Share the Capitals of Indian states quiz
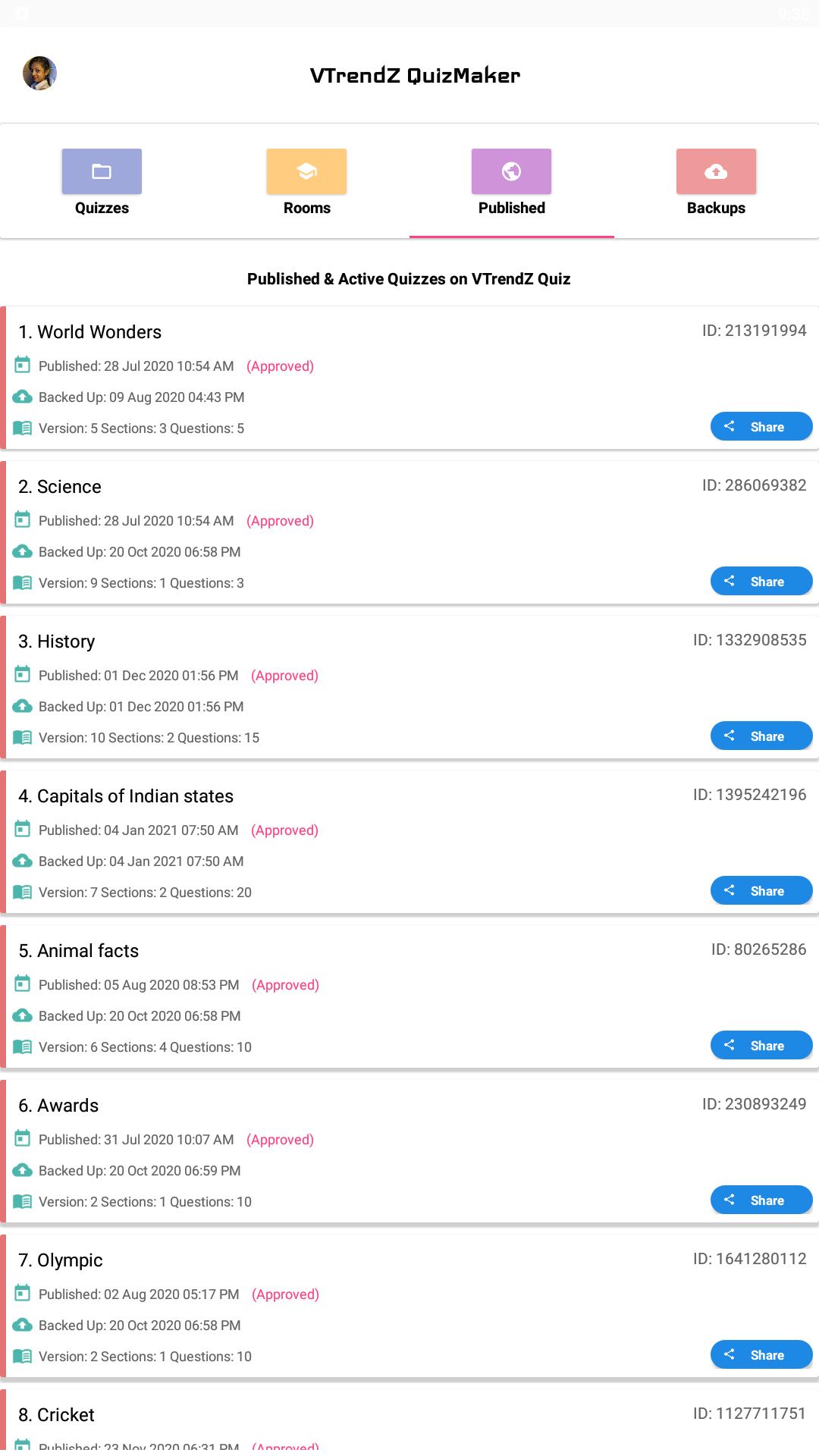Image resolution: width=819 pixels, height=1456 pixels. tap(761, 891)
